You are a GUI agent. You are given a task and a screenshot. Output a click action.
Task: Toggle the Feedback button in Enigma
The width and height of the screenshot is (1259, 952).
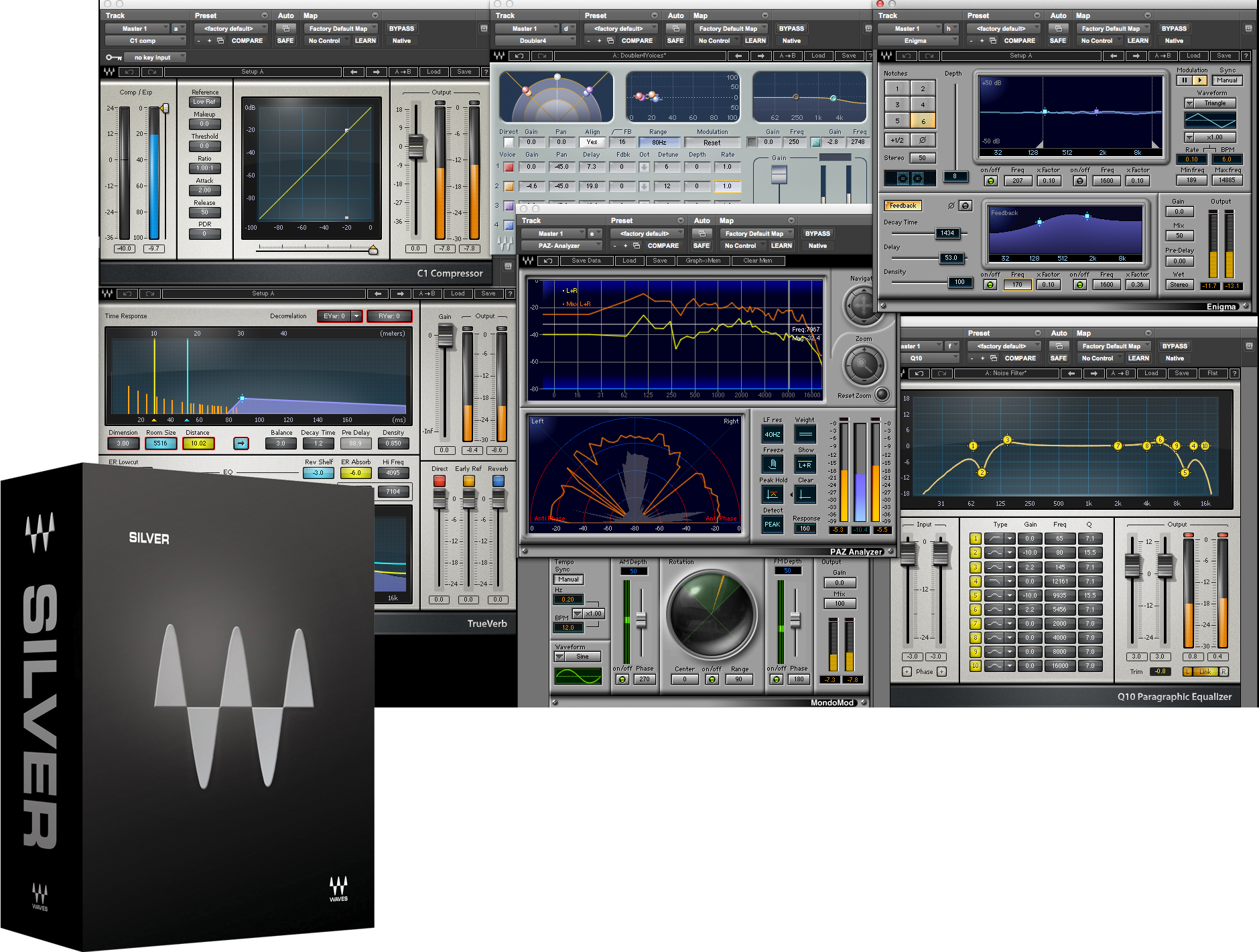click(903, 205)
